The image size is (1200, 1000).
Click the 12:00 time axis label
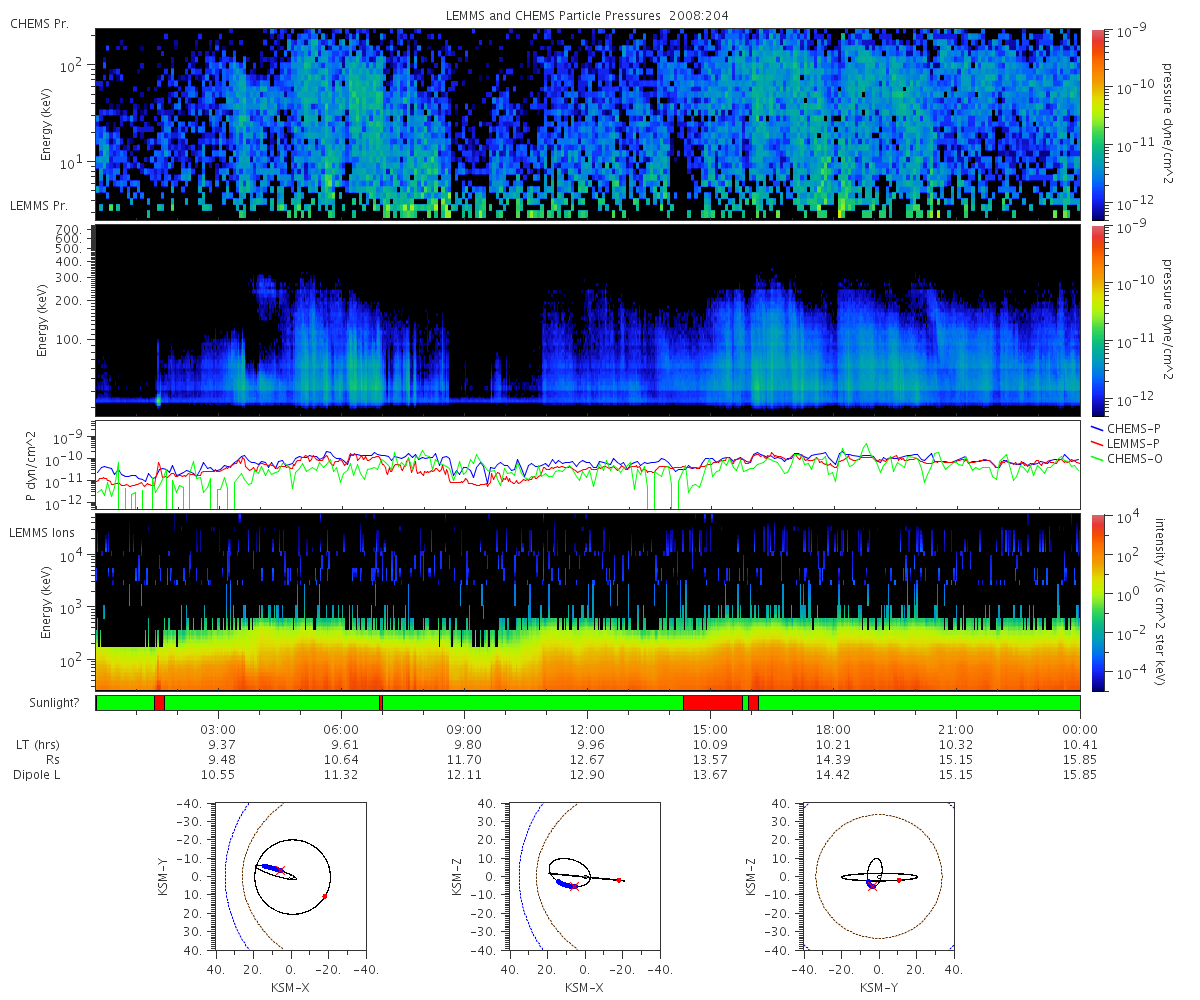pyautogui.click(x=587, y=729)
